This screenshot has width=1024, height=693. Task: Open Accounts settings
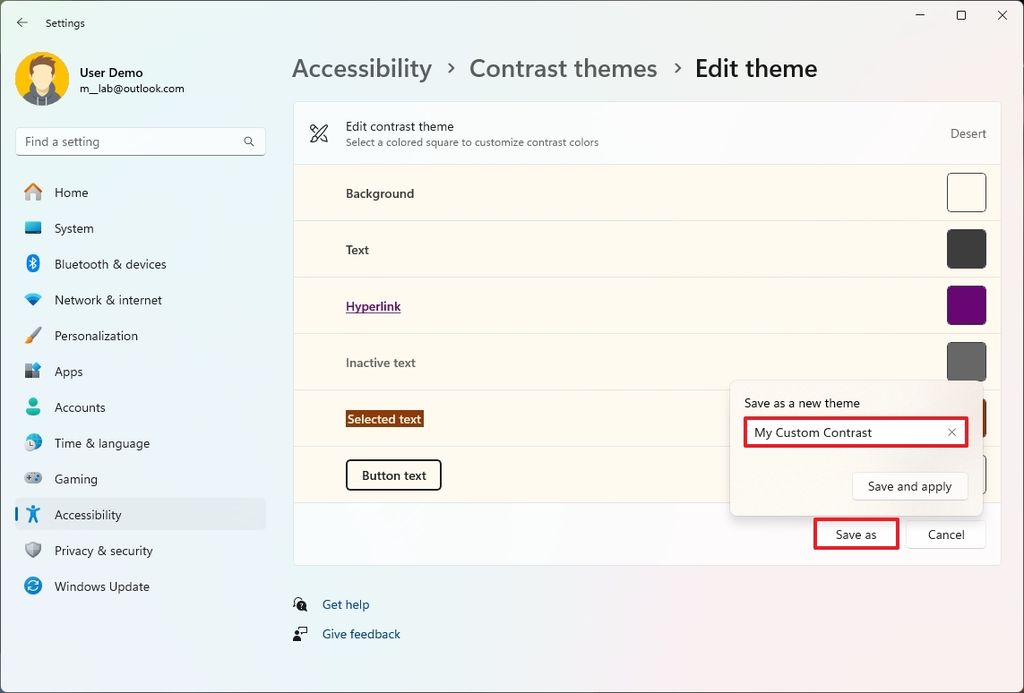[x=79, y=407]
